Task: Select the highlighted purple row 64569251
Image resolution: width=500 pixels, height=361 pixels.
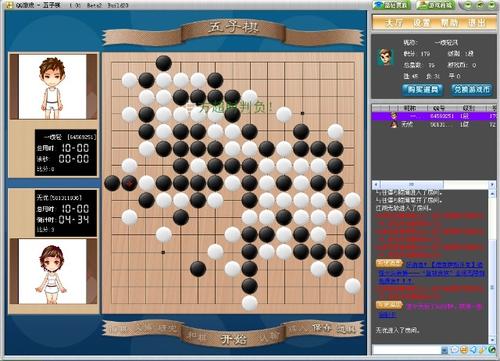Action: [434, 116]
